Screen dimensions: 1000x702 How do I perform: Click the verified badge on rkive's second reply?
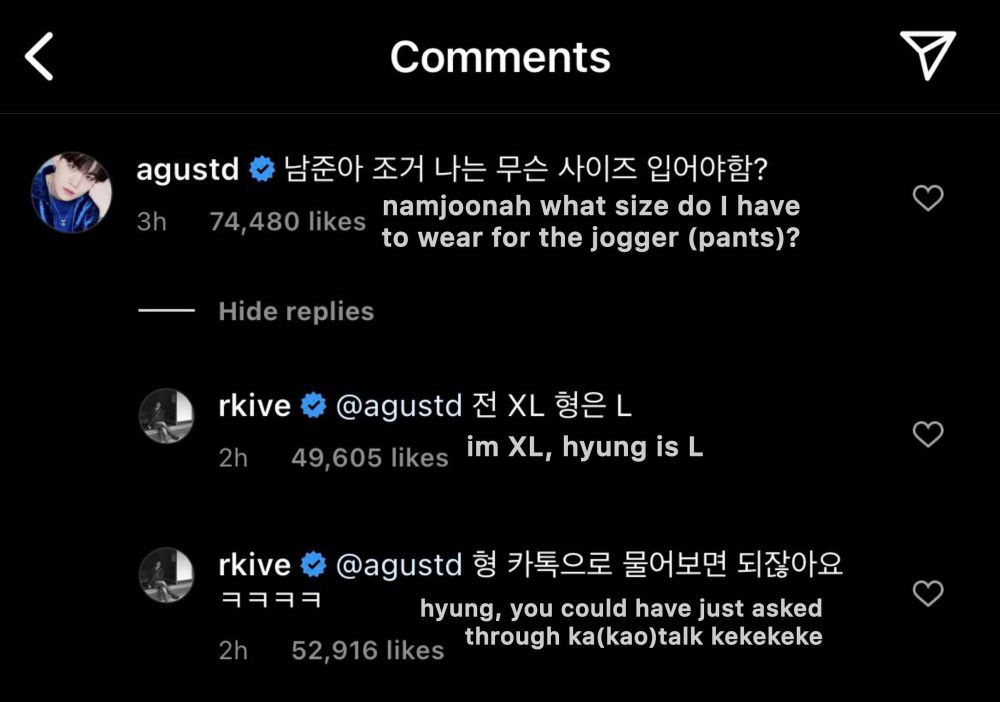[x=315, y=564]
